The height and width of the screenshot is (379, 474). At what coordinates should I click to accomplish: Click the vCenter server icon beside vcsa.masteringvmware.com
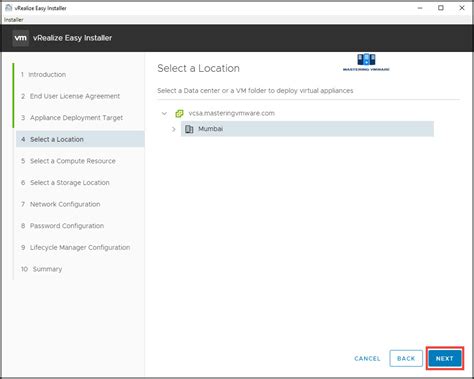coord(179,114)
